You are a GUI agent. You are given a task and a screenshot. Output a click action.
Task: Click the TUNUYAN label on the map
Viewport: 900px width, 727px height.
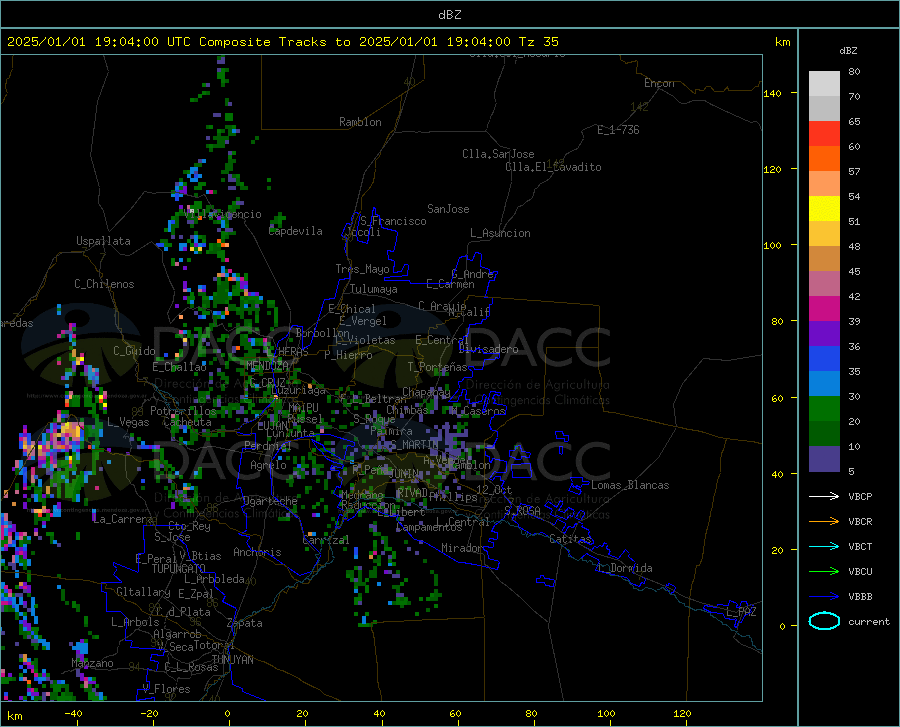(232, 660)
